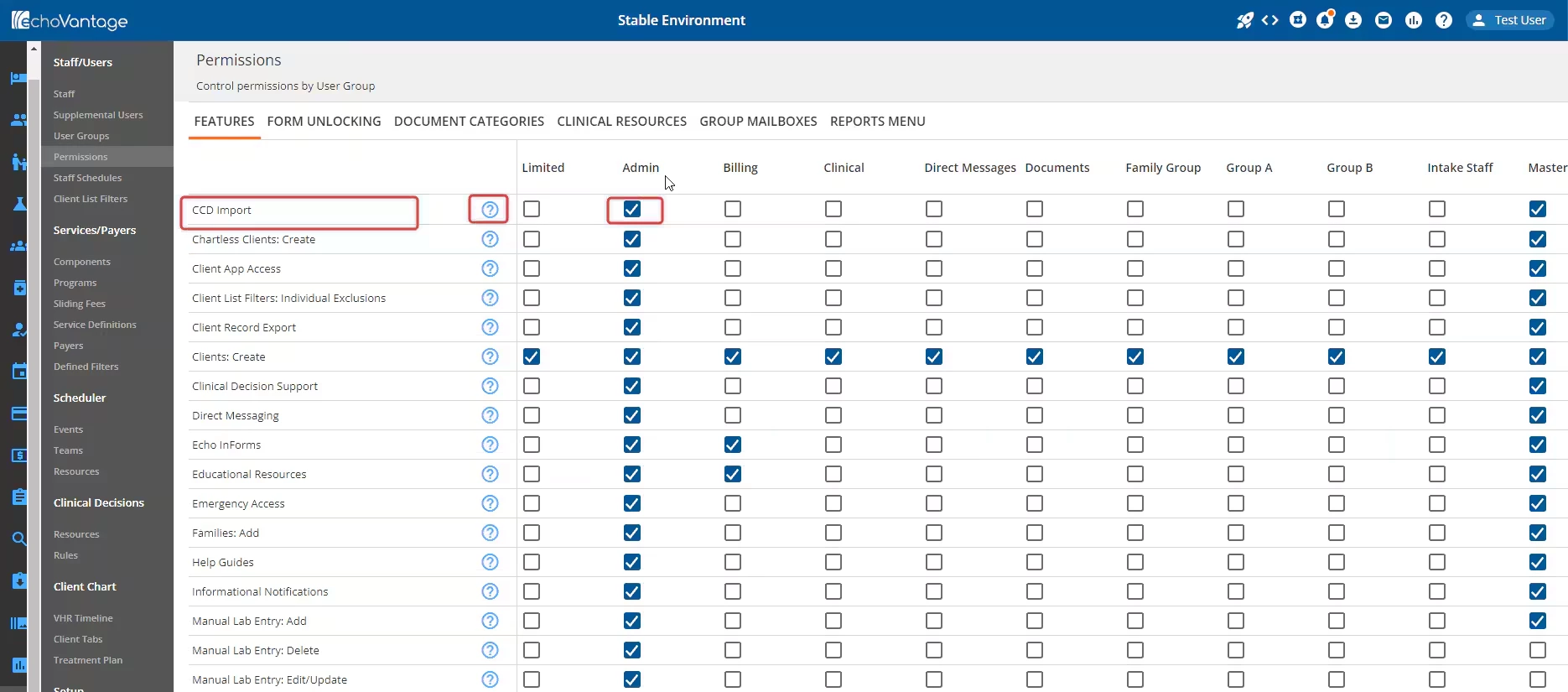Click the EchoVantage logo

point(70,21)
